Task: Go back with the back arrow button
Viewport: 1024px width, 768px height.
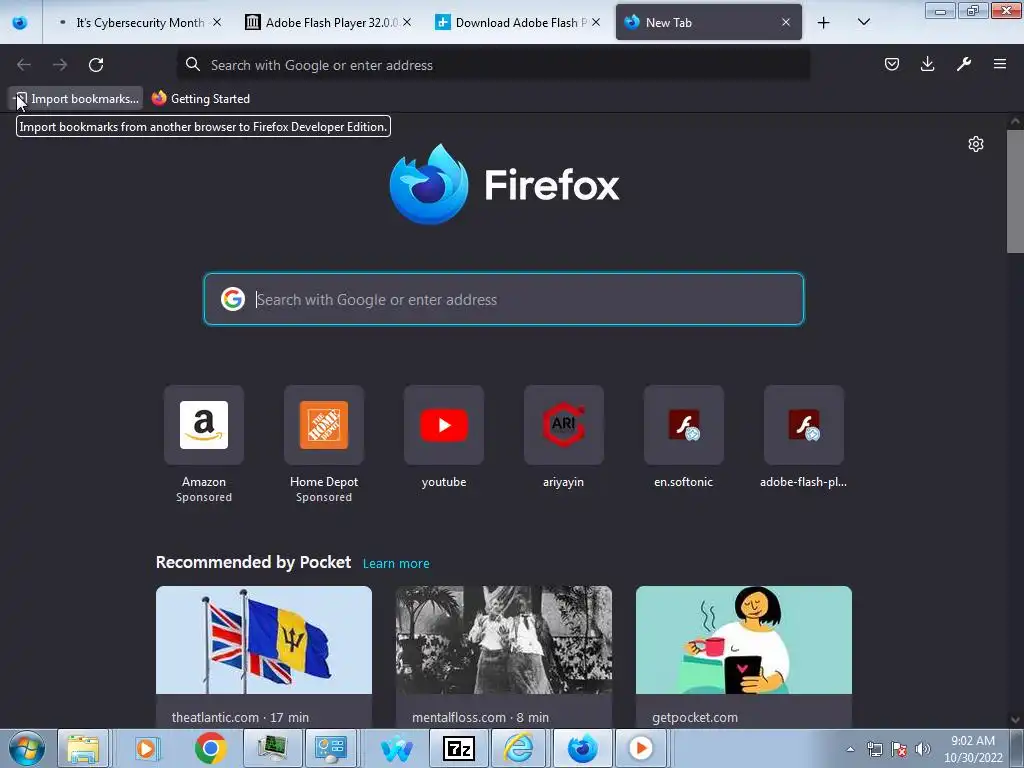Action: click(24, 65)
